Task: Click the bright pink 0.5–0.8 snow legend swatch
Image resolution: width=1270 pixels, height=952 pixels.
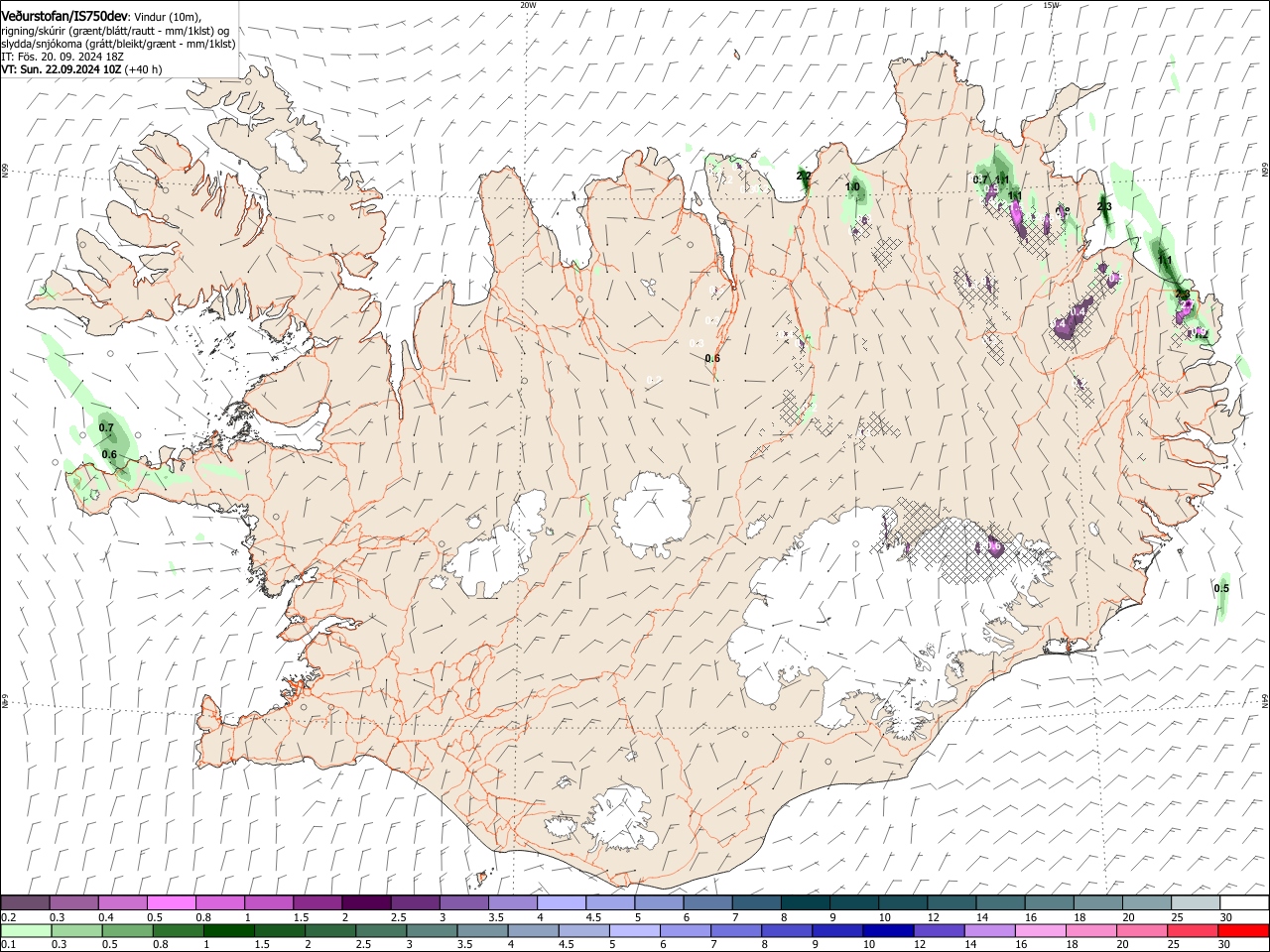Action: (x=172, y=903)
